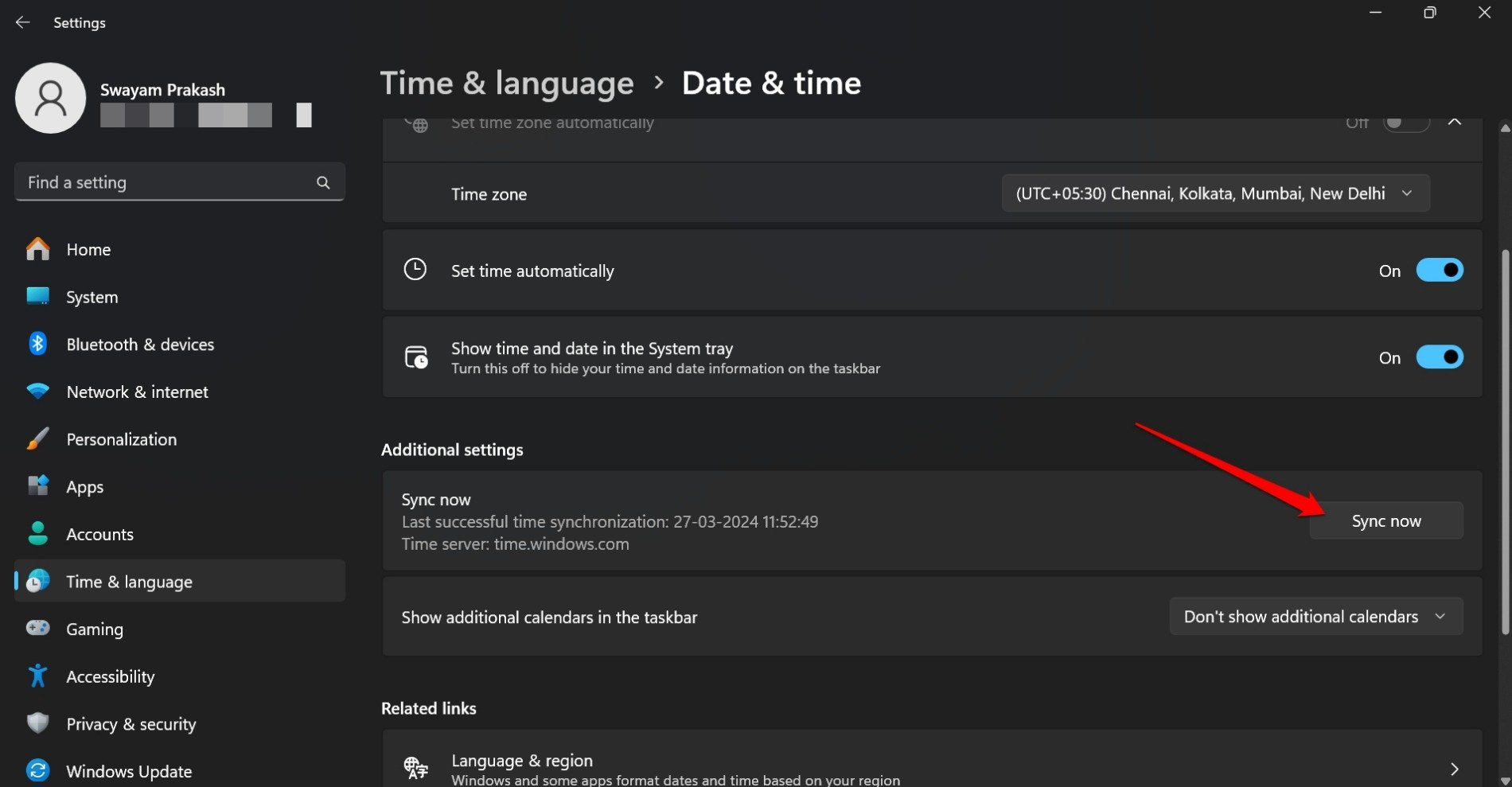Enable Set time zone automatically toggle

(x=1405, y=123)
